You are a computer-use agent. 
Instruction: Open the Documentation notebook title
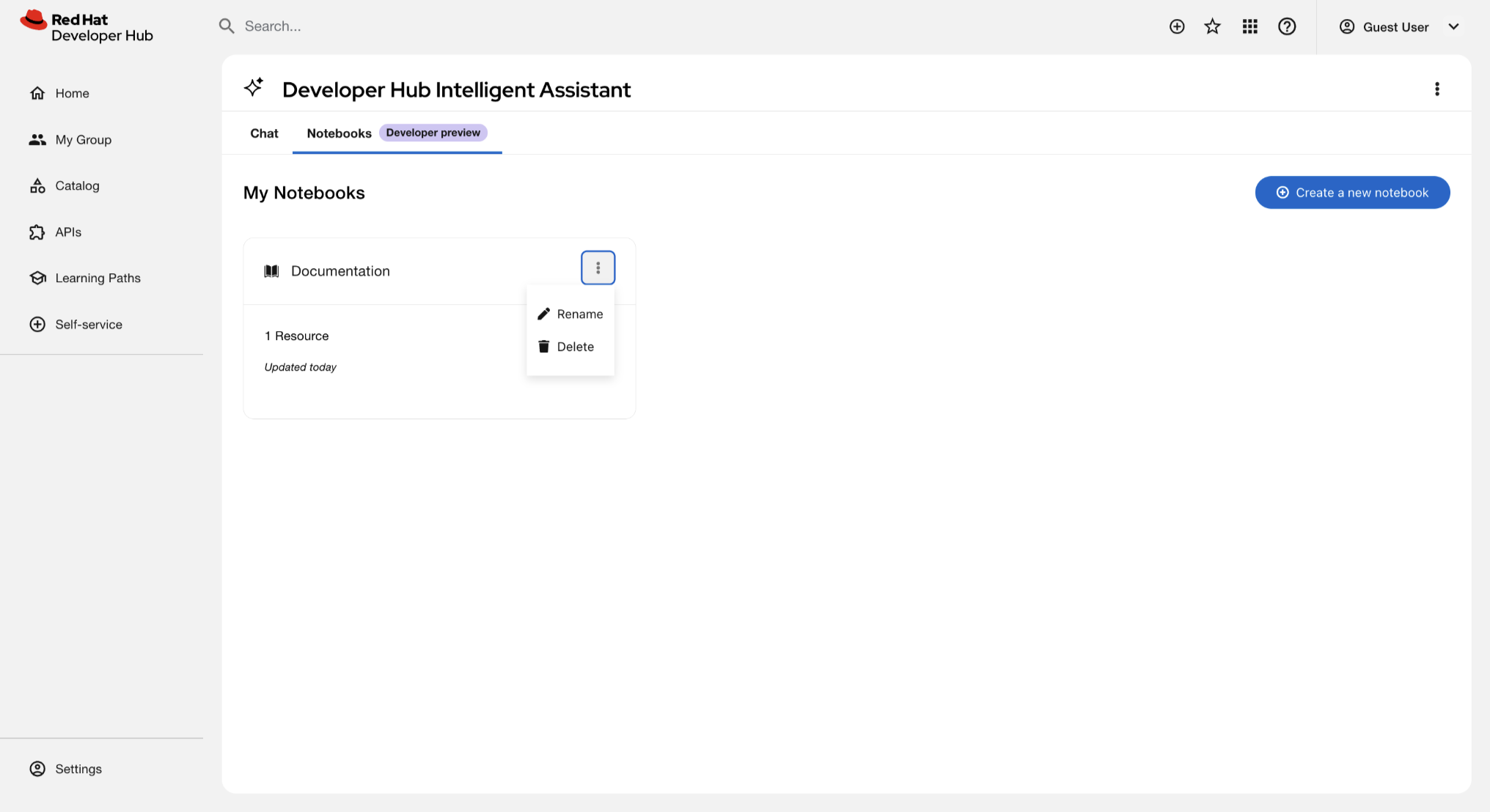[x=340, y=271]
